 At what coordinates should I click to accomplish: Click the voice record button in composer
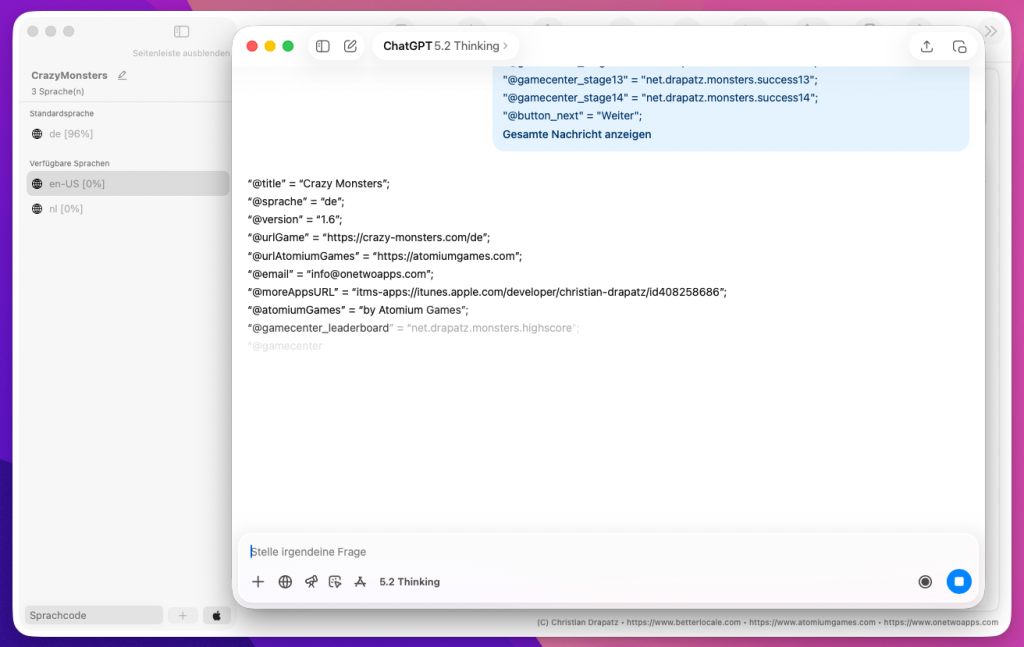tap(925, 581)
